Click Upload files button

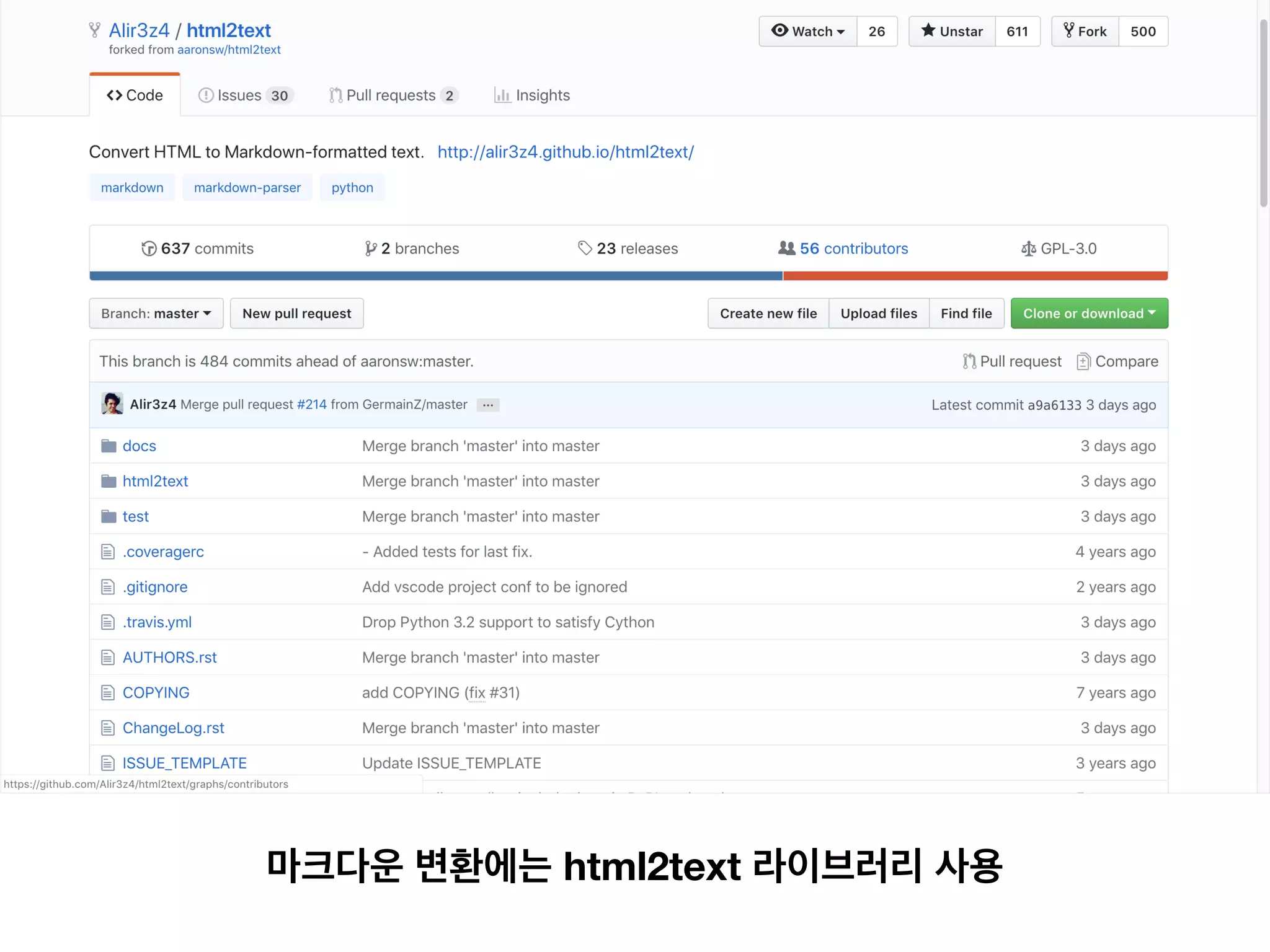pos(879,314)
